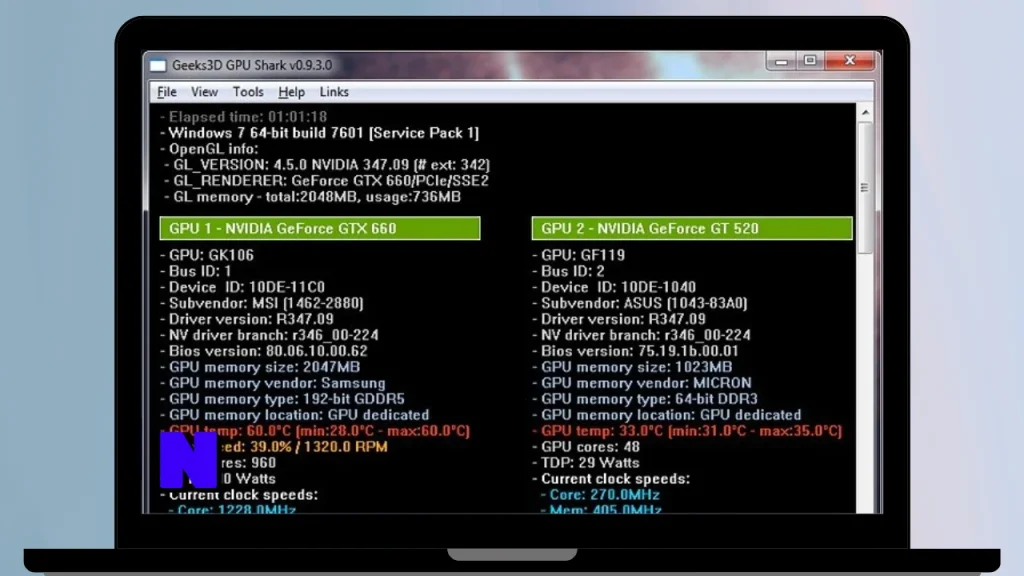Click the vertical scrollbar thumb
Image resolution: width=1024 pixels, height=576 pixels.
click(865, 188)
